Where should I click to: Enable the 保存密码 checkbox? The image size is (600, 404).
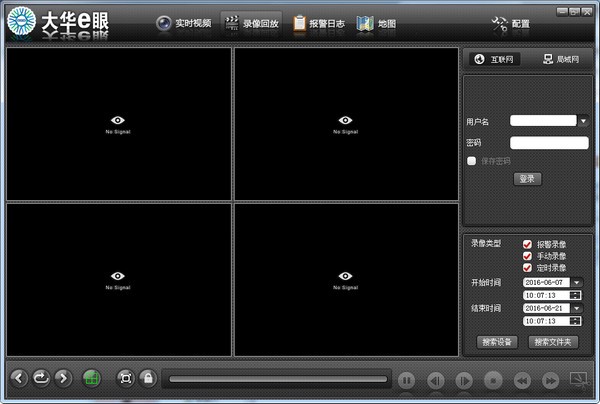click(x=471, y=161)
